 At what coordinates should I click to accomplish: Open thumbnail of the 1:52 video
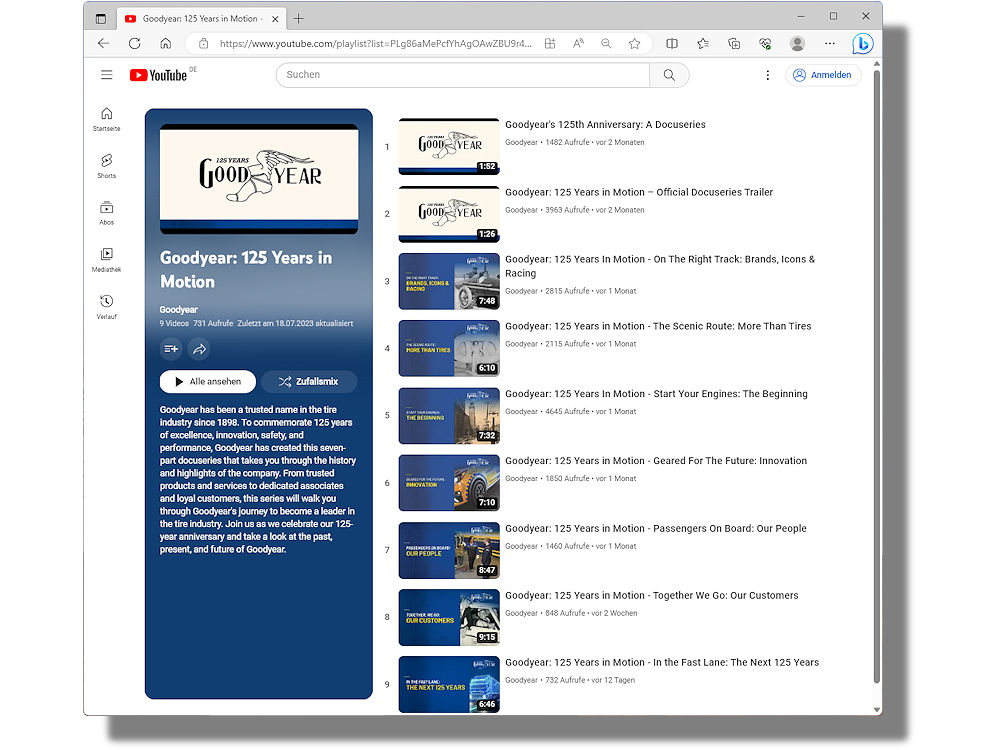(x=449, y=147)
